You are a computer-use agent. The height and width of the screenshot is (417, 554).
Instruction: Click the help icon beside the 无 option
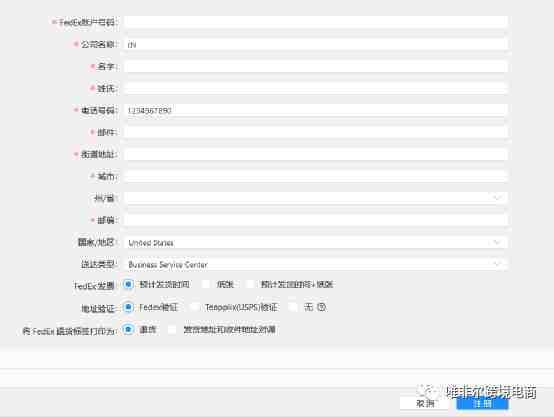[321, 307]
